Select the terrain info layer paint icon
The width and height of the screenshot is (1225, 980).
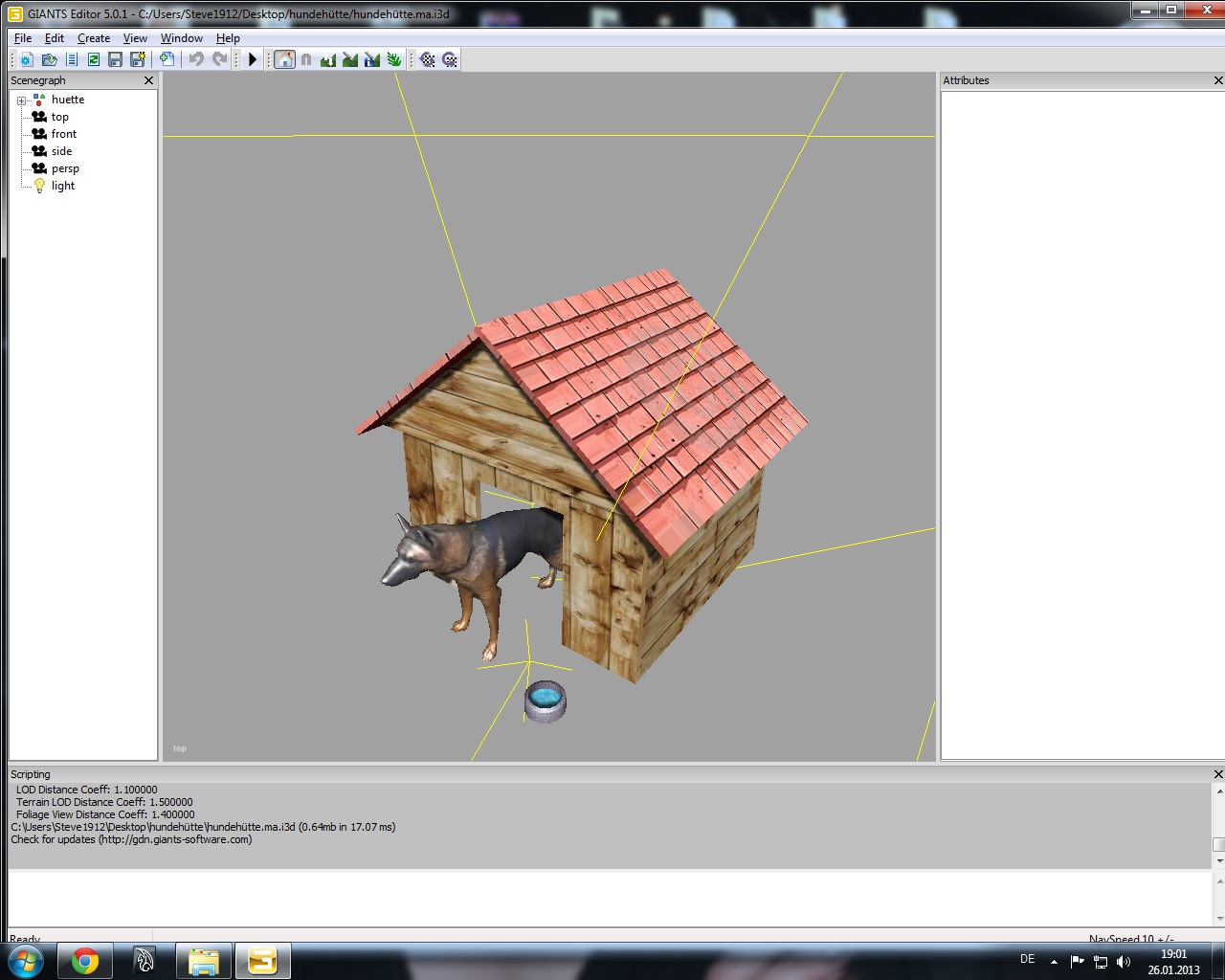pos(372,59)
